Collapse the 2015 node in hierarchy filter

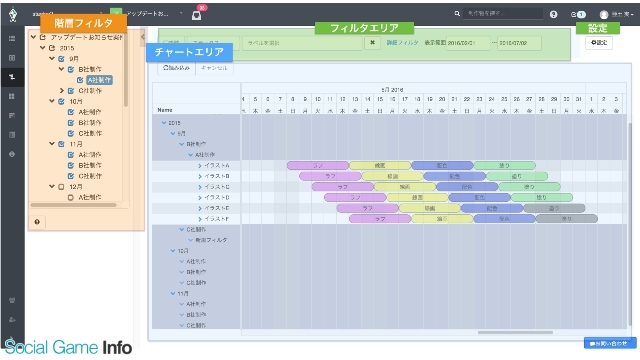tap(42, 48)
